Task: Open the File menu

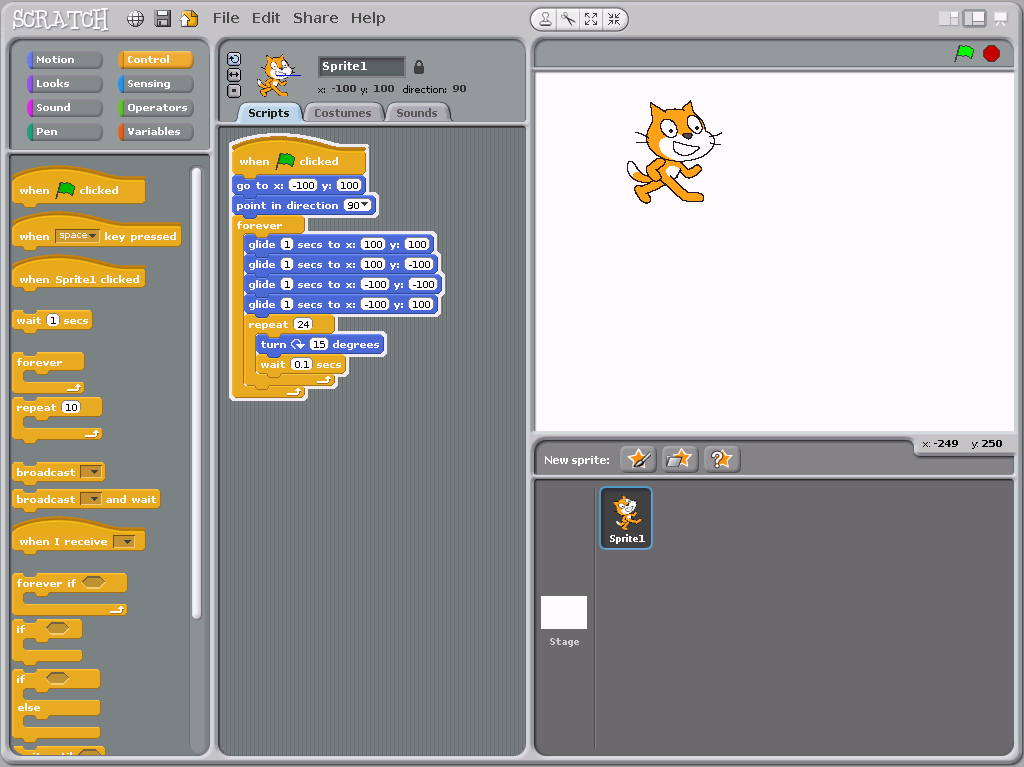Action: coord(226,18)
